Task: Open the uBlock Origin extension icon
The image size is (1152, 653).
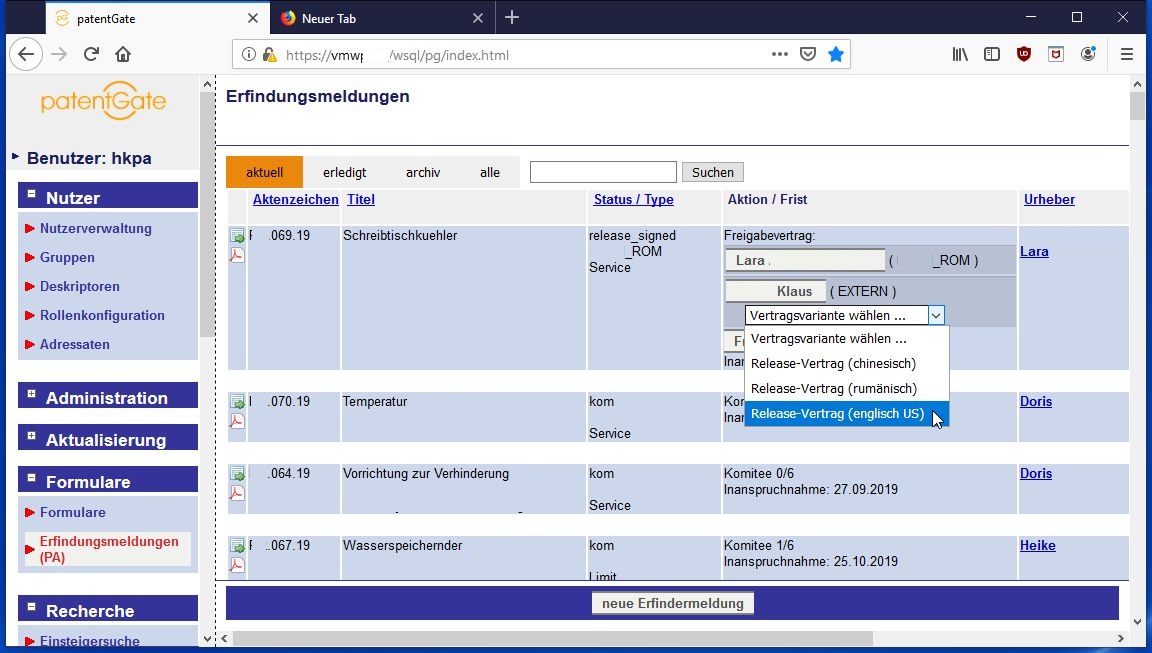Action: tap(1023, 54)
